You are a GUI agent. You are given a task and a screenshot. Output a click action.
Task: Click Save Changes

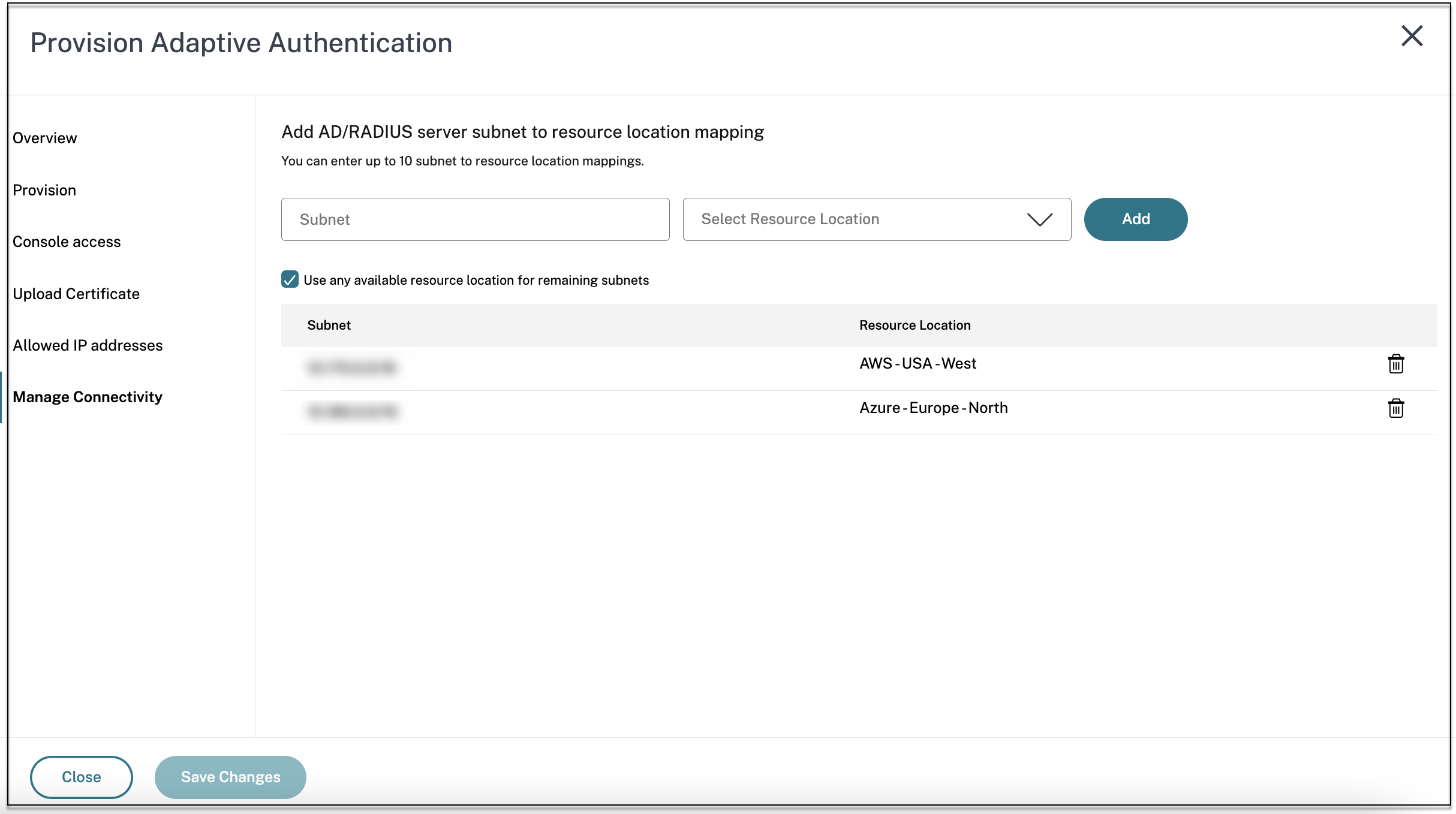(230, 777)
